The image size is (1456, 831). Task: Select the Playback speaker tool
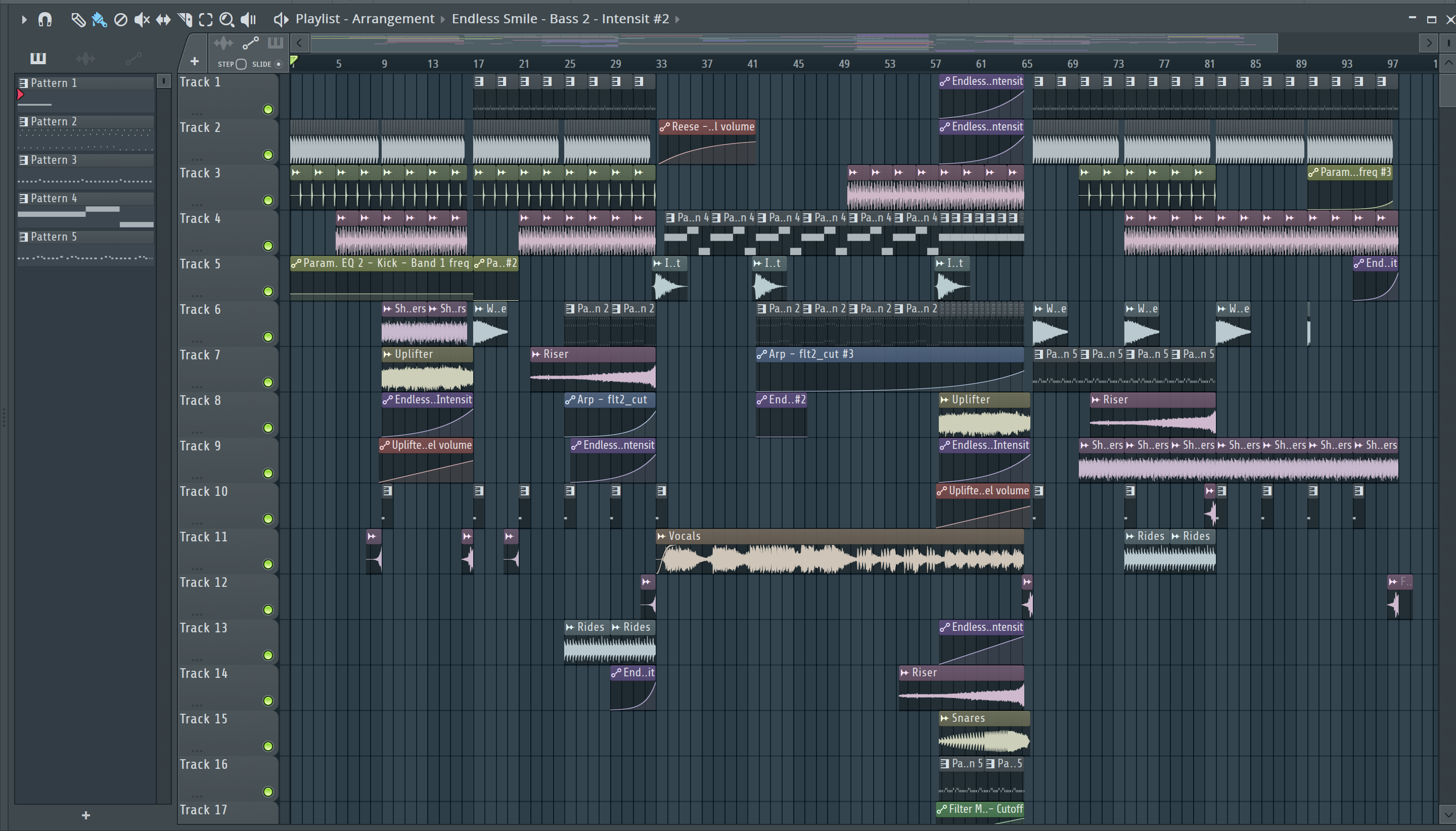tap(248, 19)
